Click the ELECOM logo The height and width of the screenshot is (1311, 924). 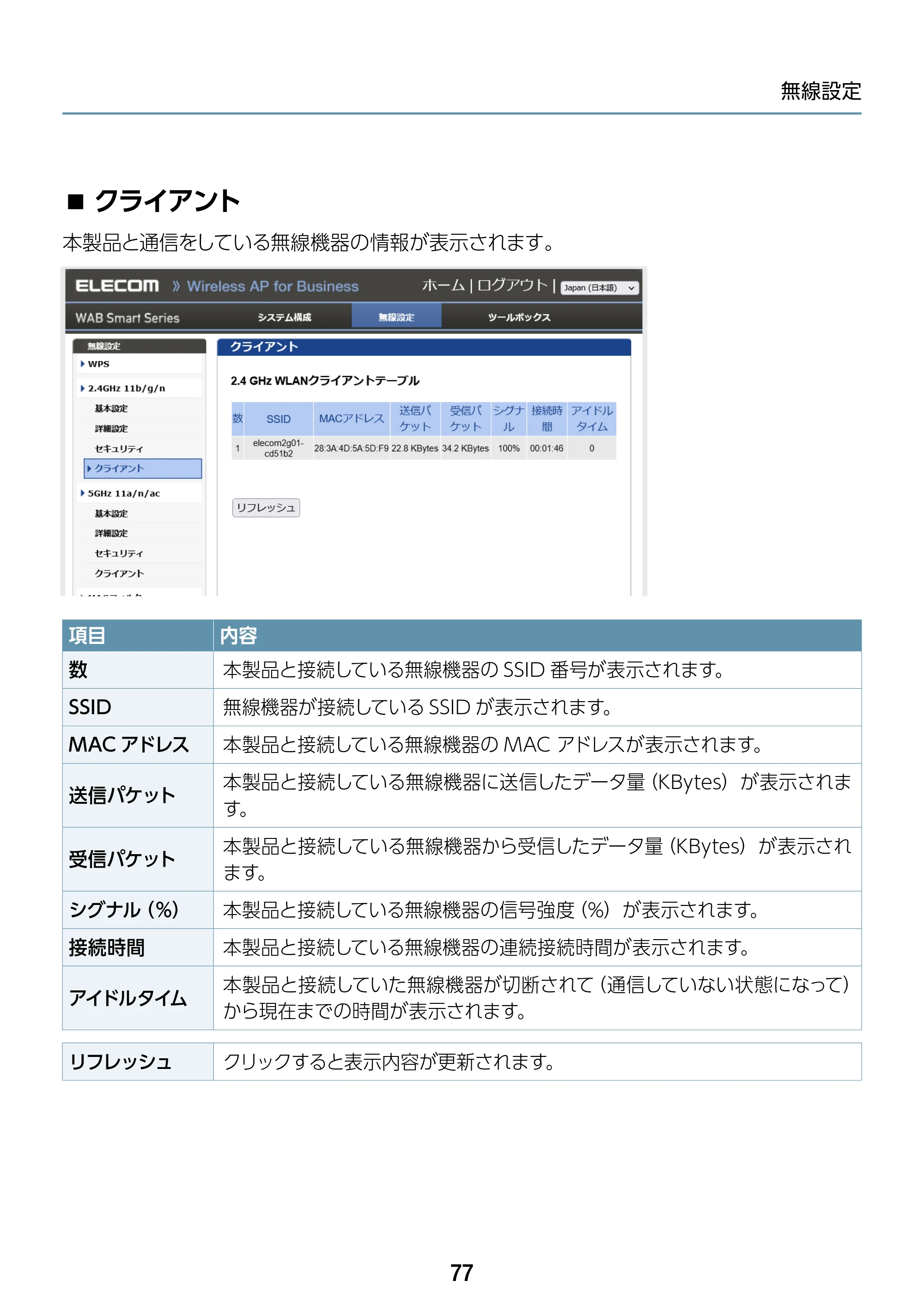117,285
